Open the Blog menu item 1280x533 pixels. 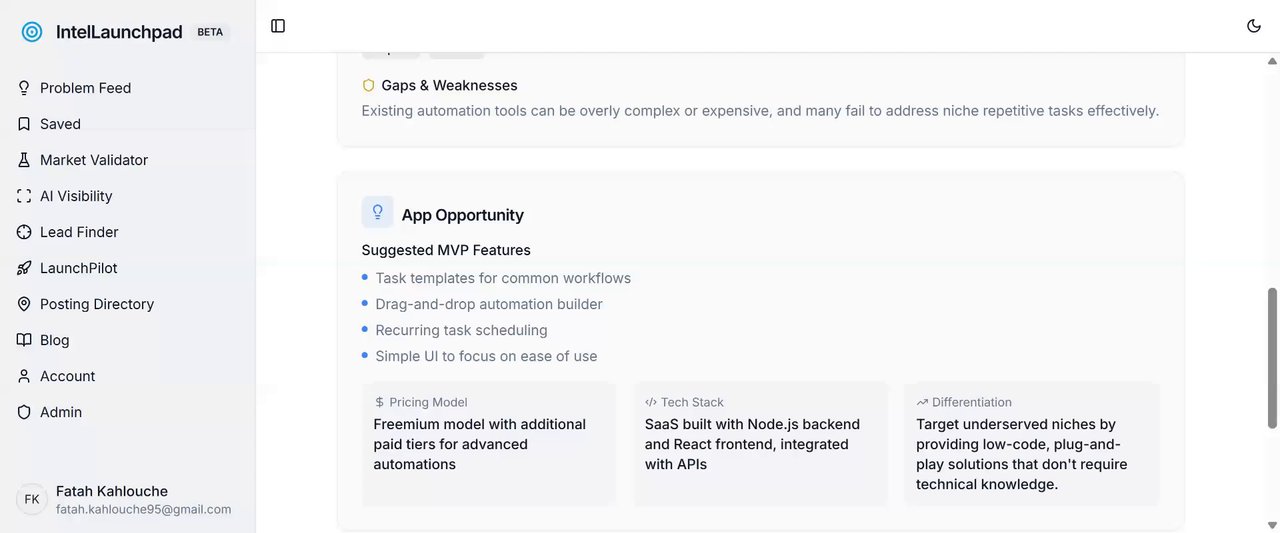pos(54,340)
